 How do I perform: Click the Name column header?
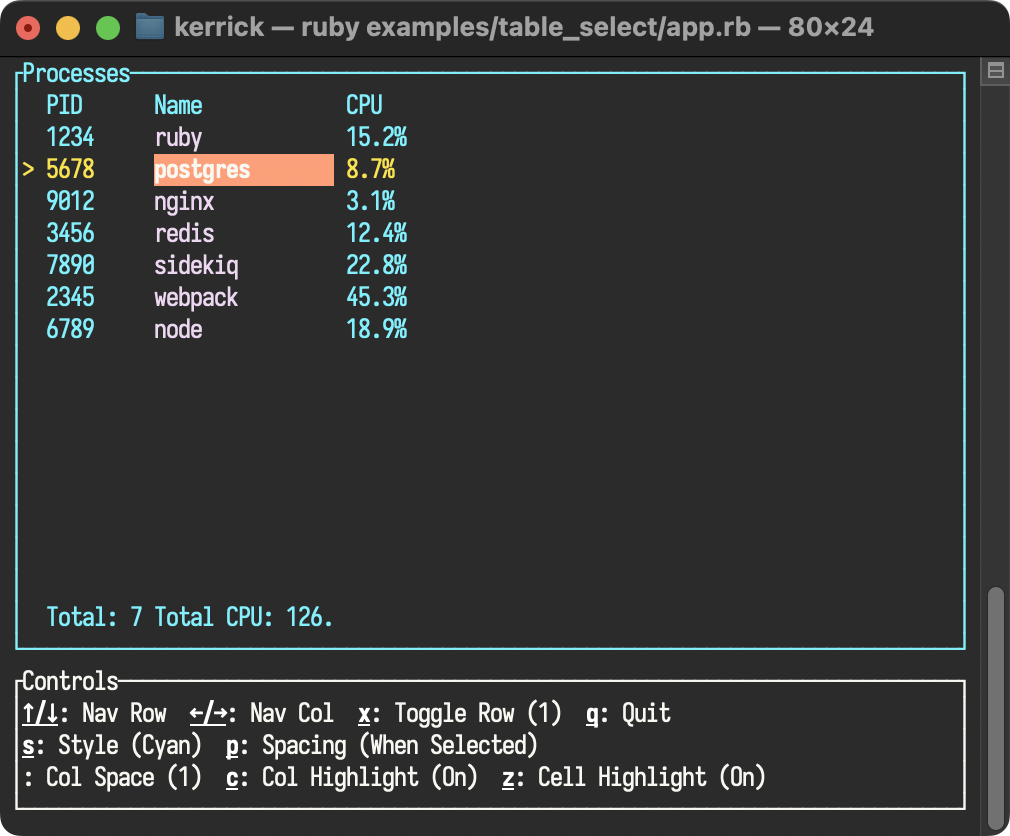178,105
